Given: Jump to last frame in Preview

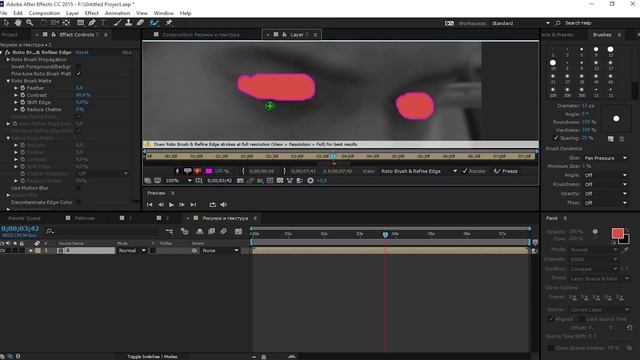Looking at the screenshot, I should (x=193, y=204).
